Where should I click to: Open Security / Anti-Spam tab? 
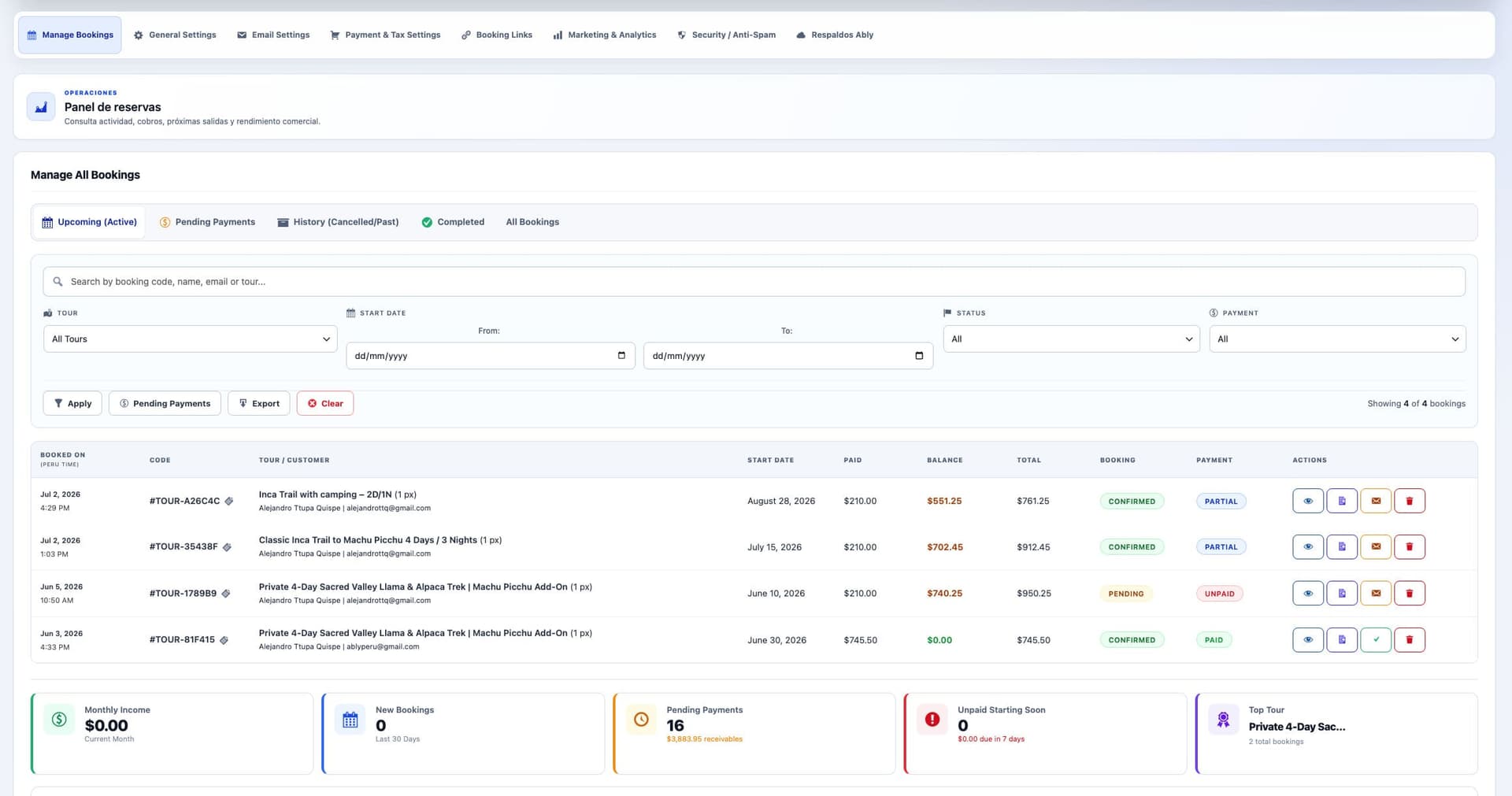726,35
